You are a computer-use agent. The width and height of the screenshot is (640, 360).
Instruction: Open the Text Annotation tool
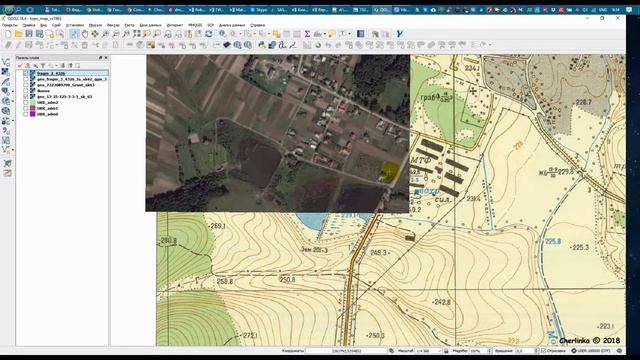[x=342, y=34]
